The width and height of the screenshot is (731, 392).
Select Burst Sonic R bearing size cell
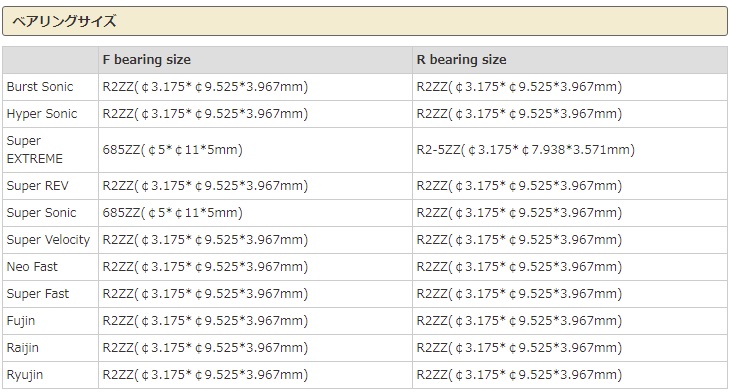pos(570,87)
